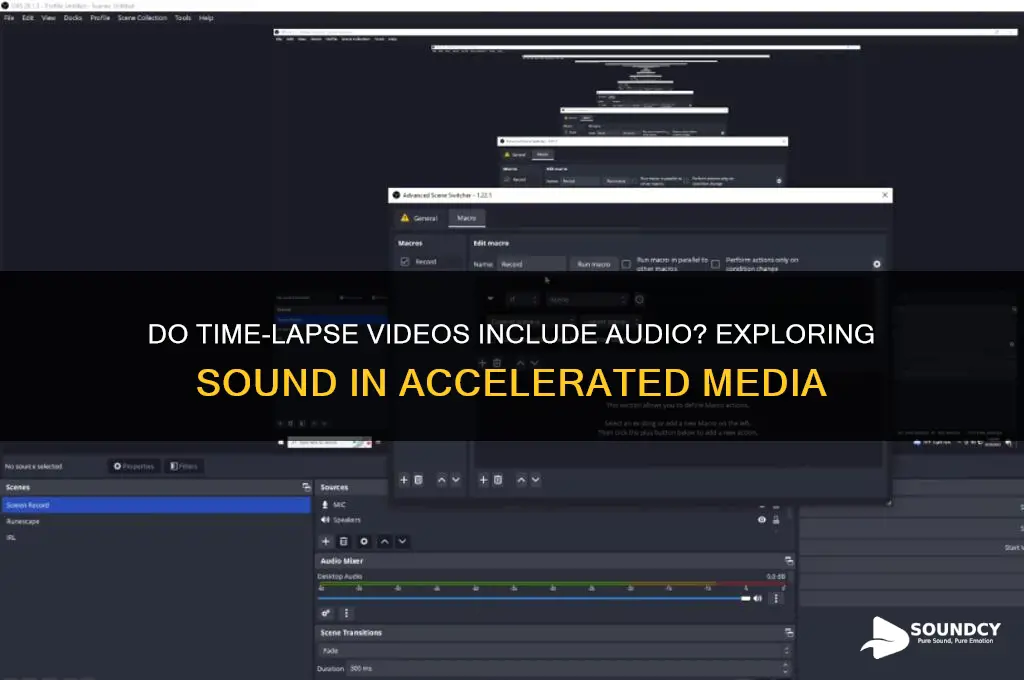This screenshot has width=1024, height=680.
Task: Open the Desktop Audio three-dot options menu
Action: (776, 598)
